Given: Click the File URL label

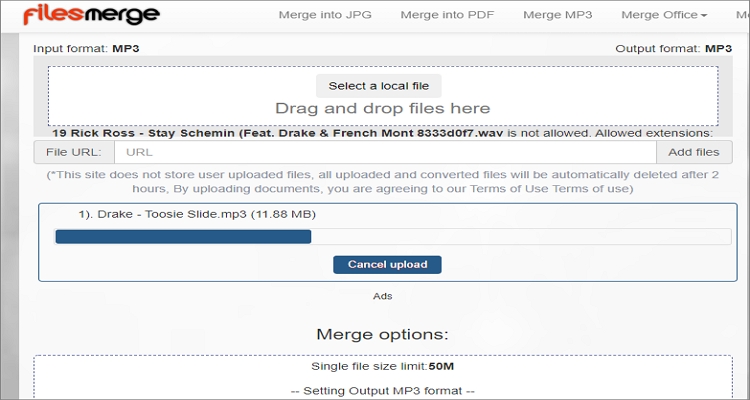Looking at the screenshot, I should [x=74, y=152].
